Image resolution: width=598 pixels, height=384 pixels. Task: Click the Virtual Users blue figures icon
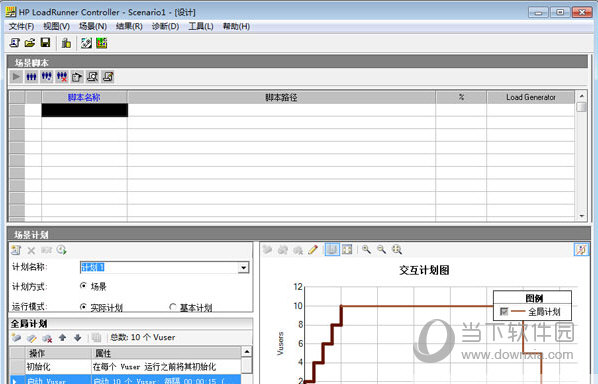pos(31,77)
